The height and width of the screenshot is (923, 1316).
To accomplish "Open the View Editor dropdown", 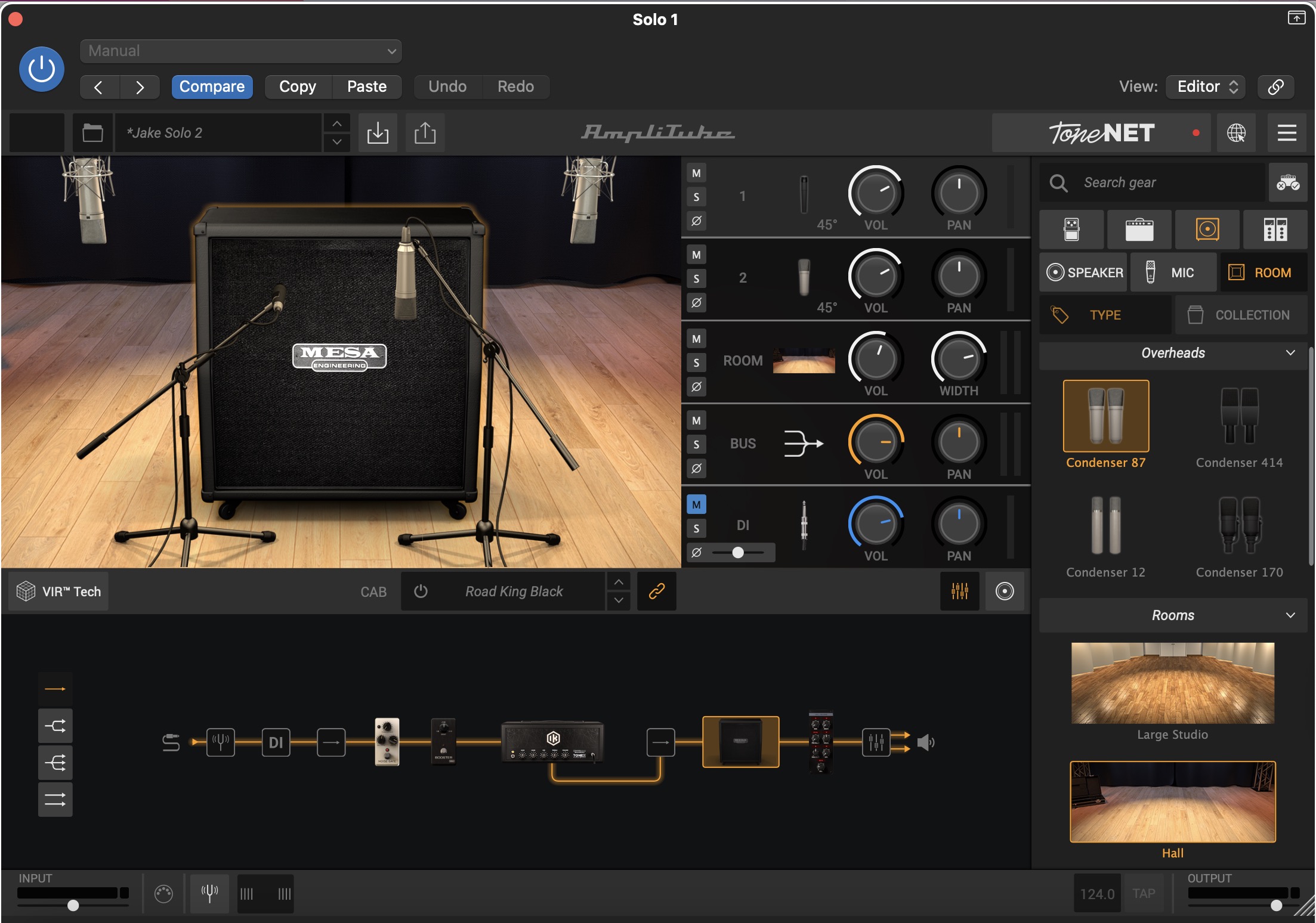I will click(1206, 87).
